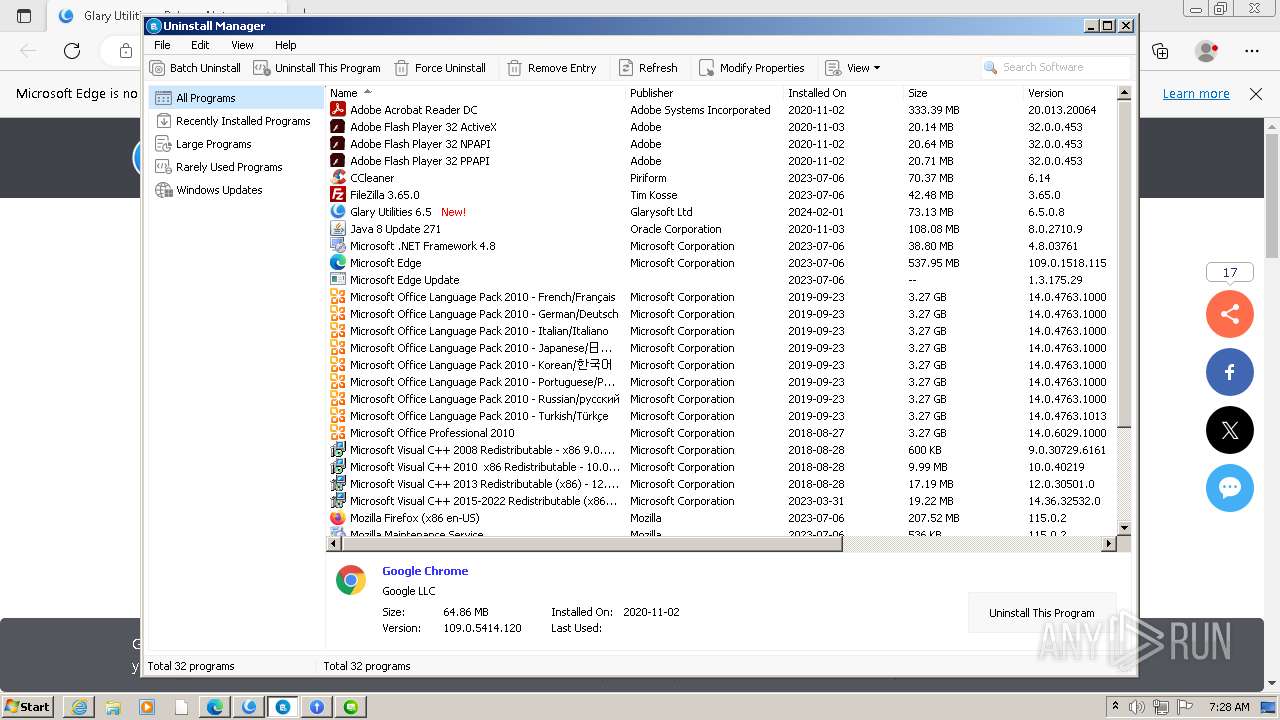Click the blue chat comment button
Viewport: 1280px width, 720px height.
(1230, 488)
